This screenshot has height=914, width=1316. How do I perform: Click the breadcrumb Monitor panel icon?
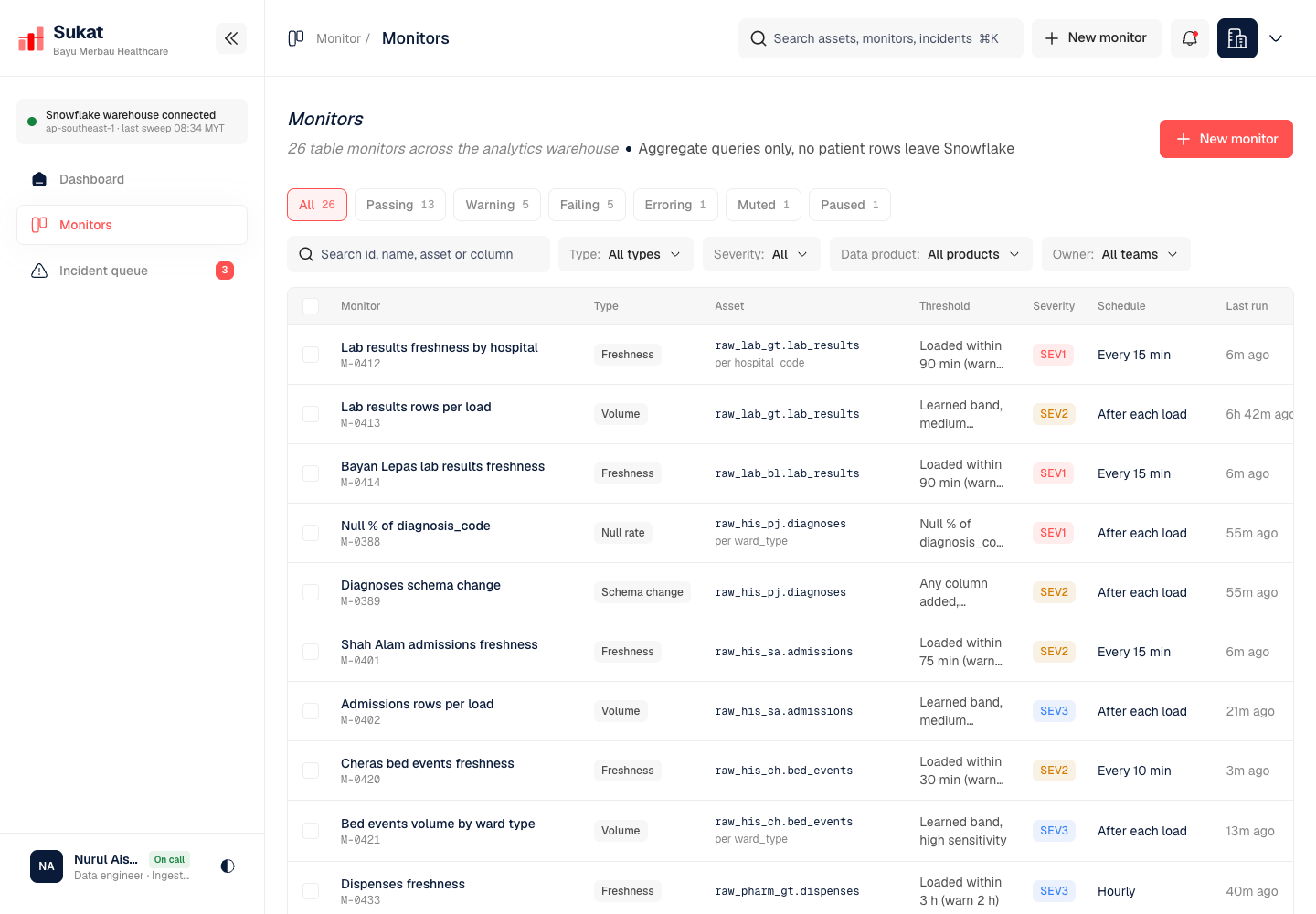click(x=296, y=38)
